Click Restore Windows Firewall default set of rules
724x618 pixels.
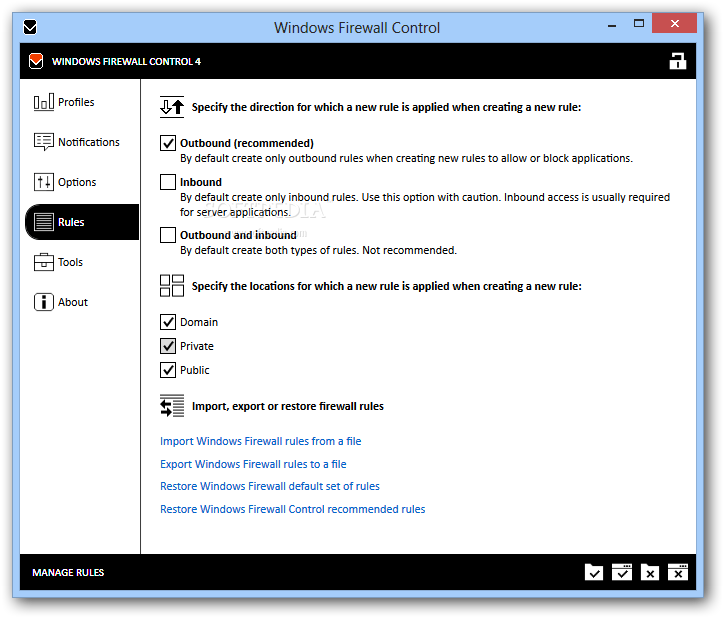tap(270, 486)
